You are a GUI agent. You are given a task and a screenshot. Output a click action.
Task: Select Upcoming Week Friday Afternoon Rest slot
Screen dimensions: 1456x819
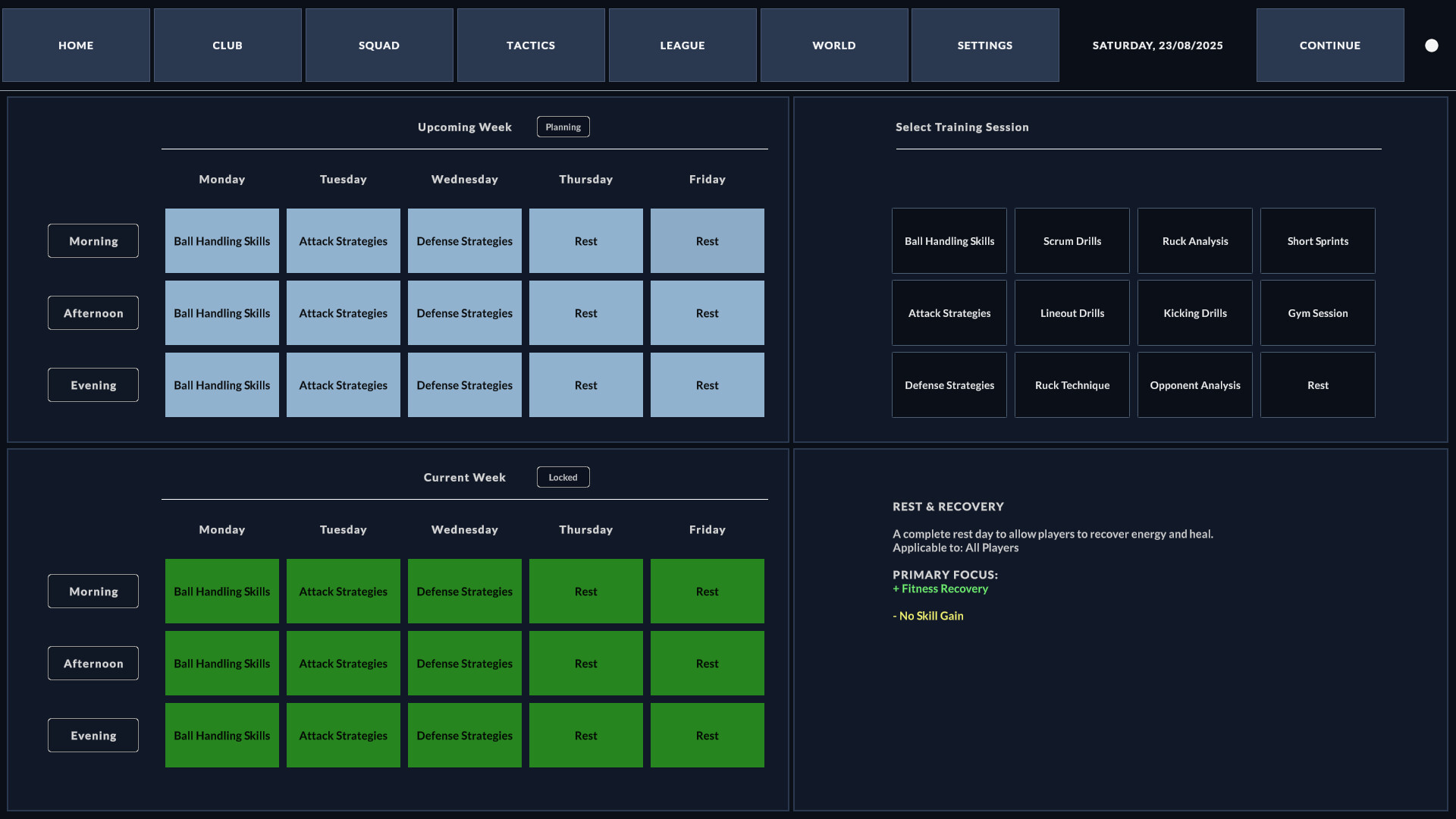click(x=708, y=313)
